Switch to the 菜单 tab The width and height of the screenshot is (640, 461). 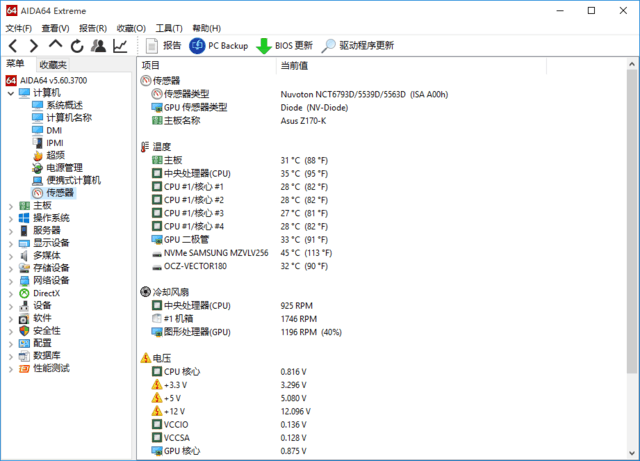(x=16, y=64)
